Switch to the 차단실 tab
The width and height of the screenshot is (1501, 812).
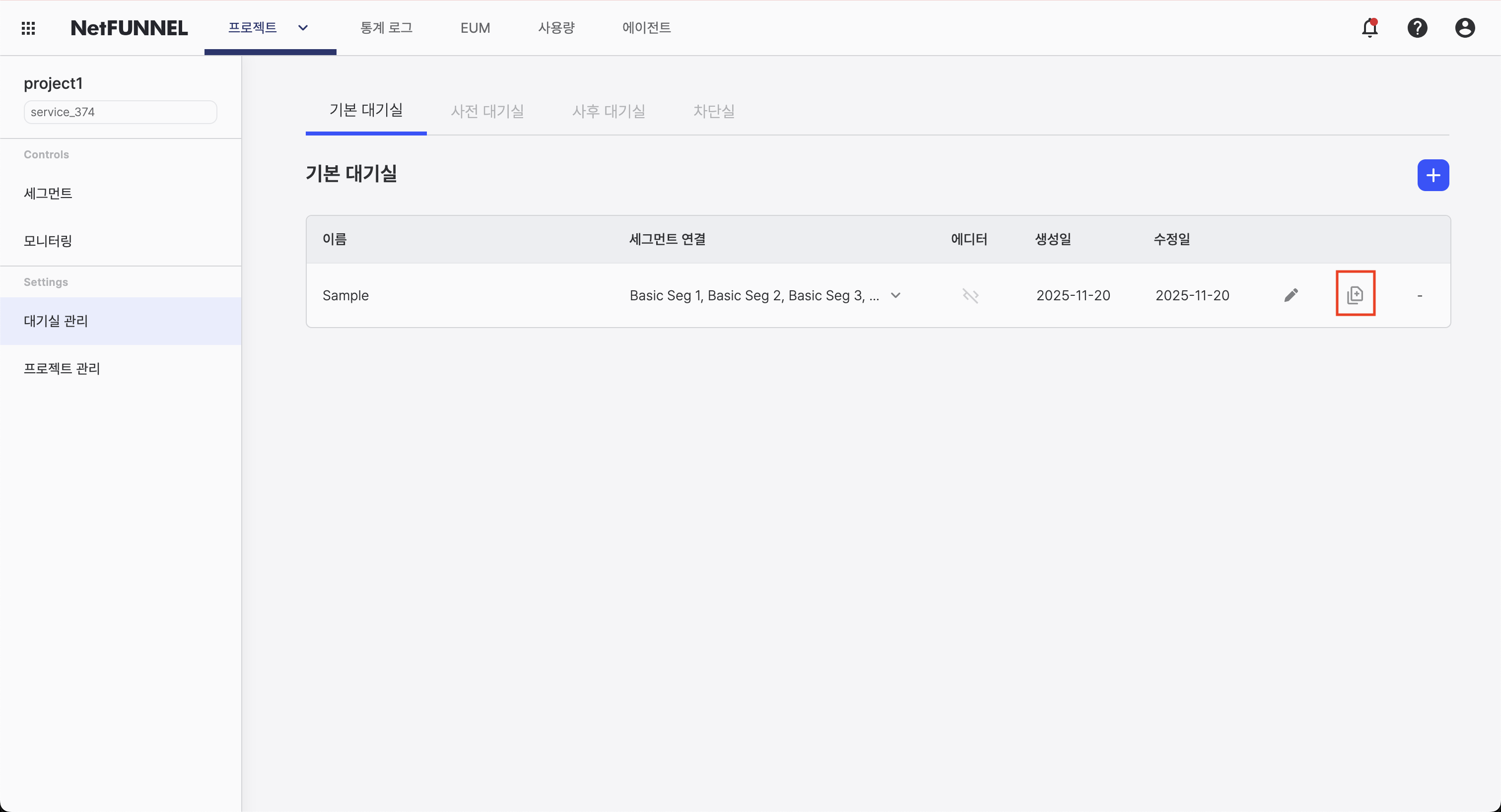[714, 111]
